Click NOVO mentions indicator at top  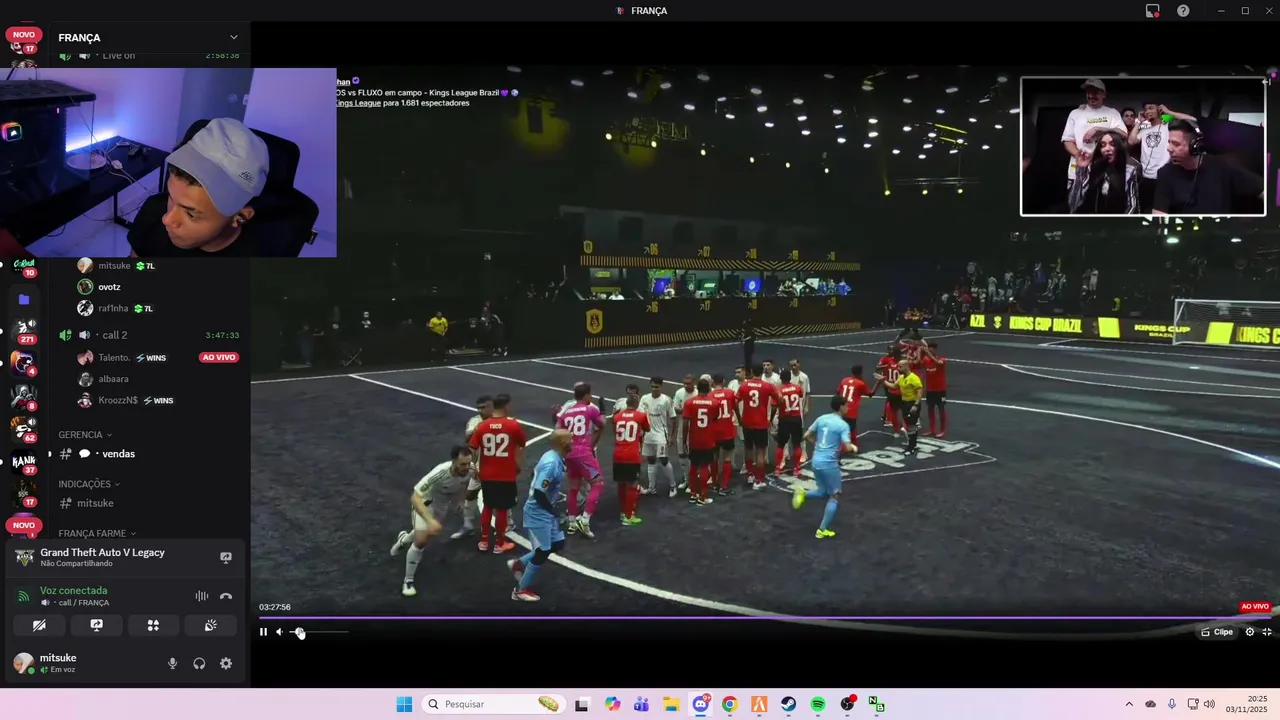tap(24, 35)
